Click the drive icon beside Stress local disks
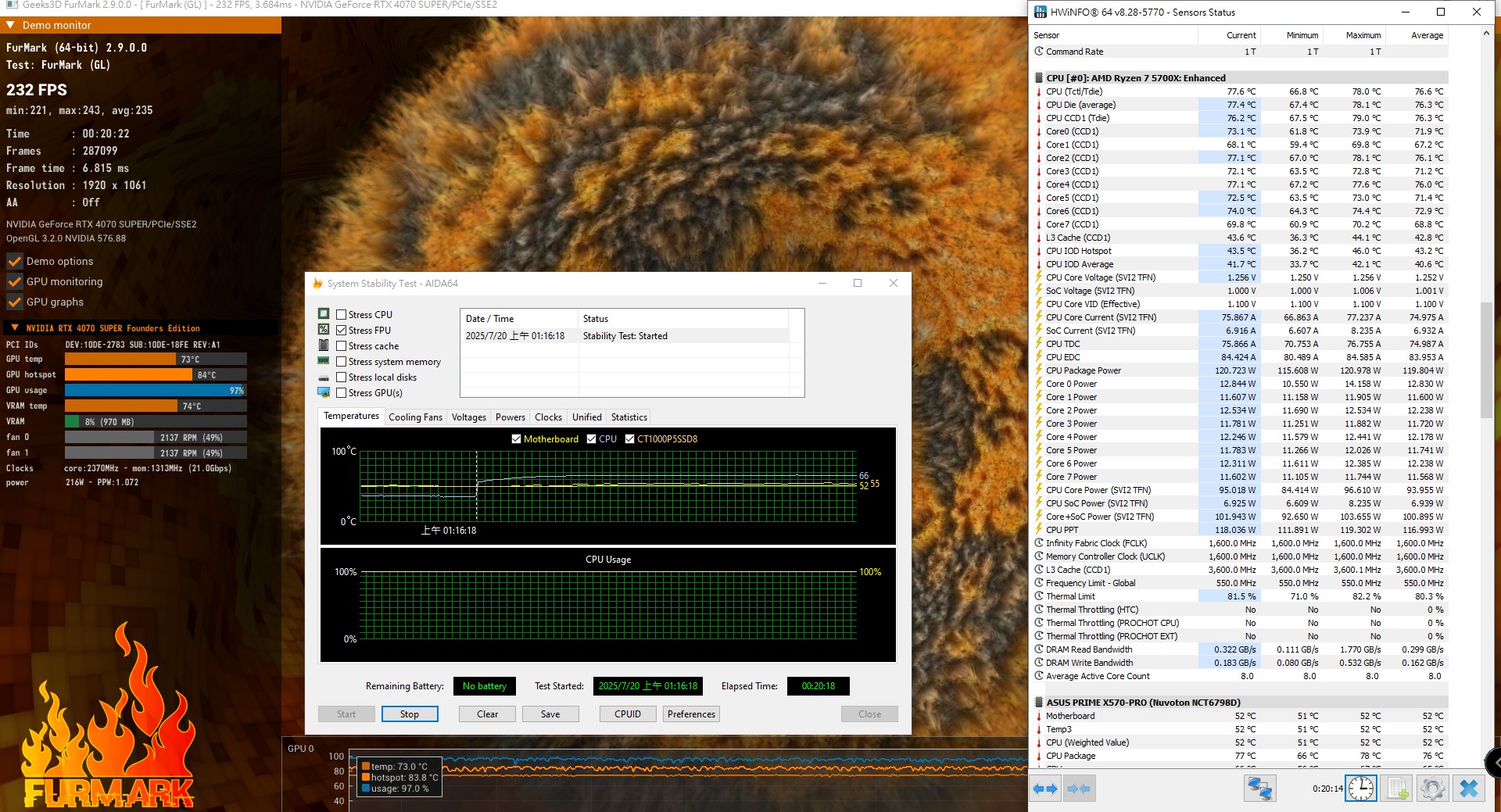This screenshot has width=1501, height=812. click(x=324, y=377)
